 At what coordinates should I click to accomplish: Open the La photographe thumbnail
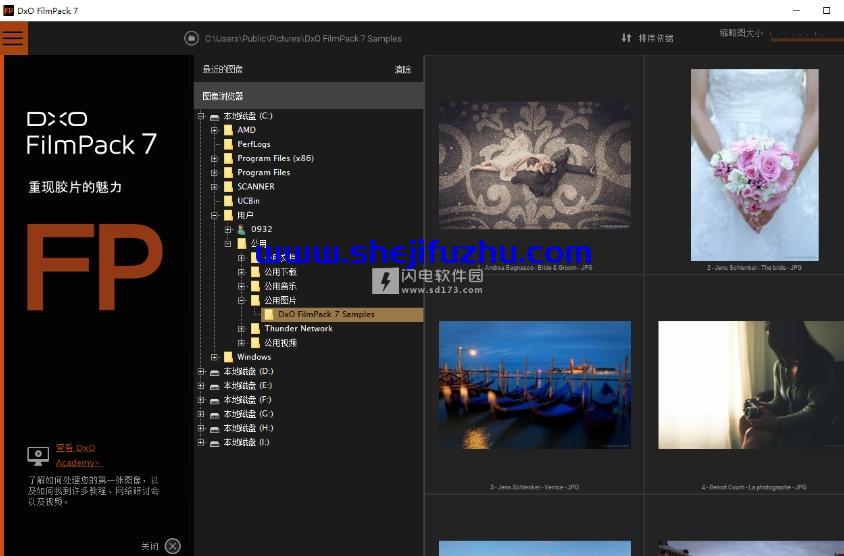pos(751,385)
